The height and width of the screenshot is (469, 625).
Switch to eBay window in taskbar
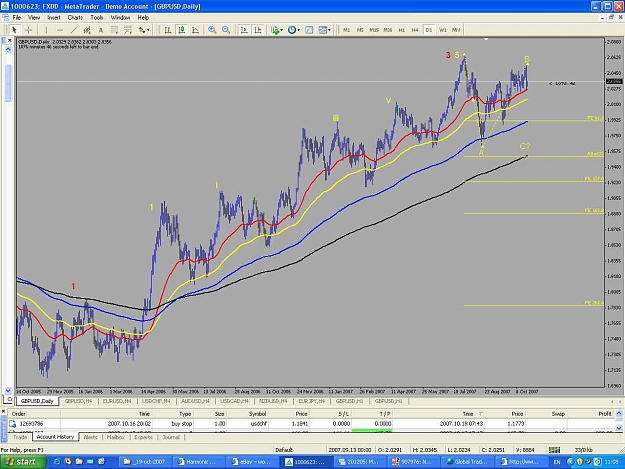[252, 461]
